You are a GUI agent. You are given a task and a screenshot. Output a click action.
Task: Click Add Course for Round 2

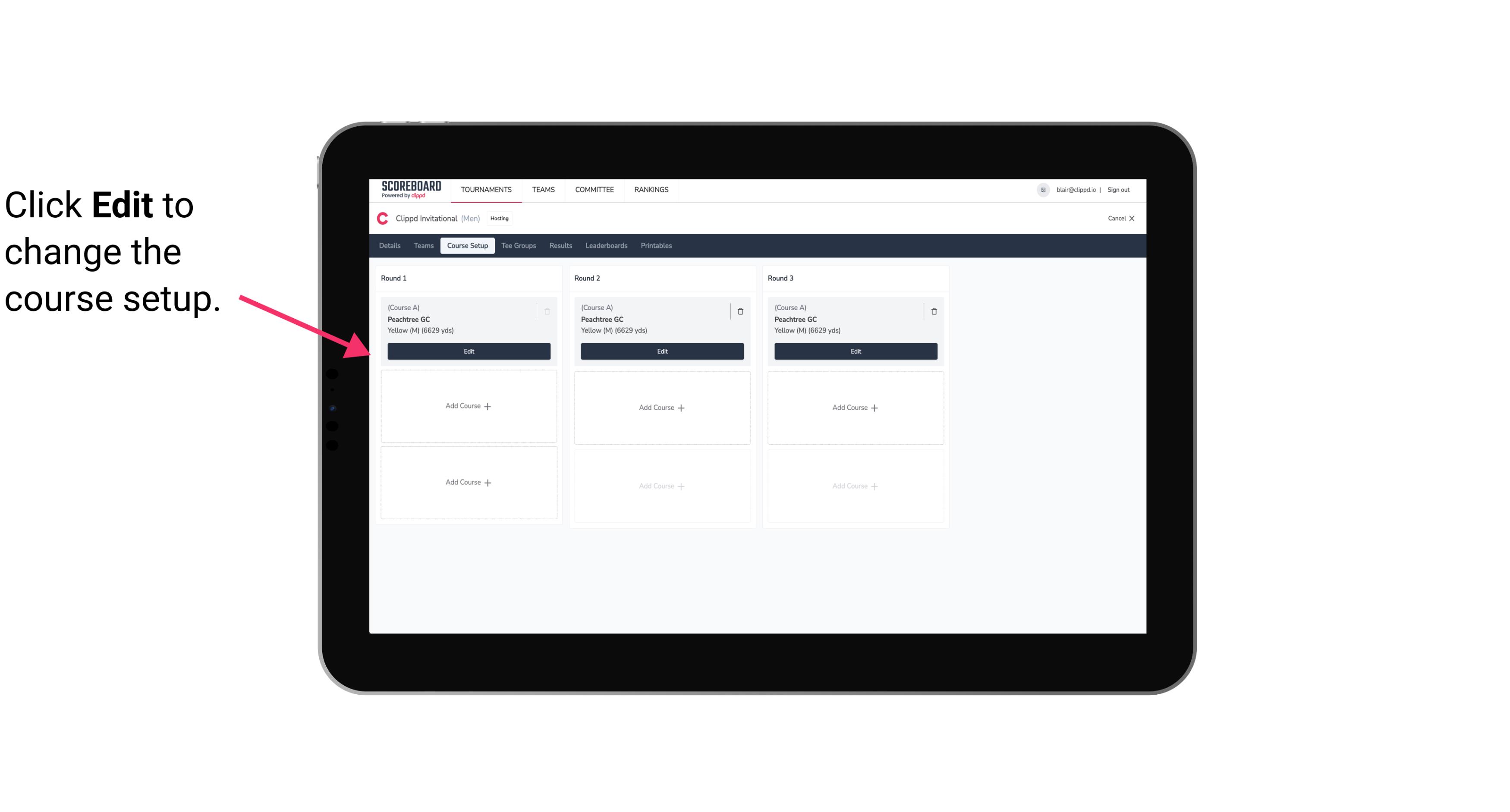pos(661,407)
